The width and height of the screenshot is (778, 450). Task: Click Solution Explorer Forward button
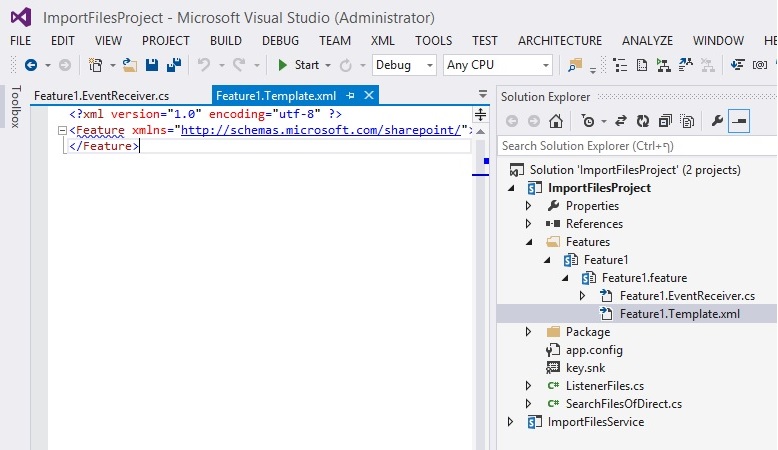click(x=534, y=121)
